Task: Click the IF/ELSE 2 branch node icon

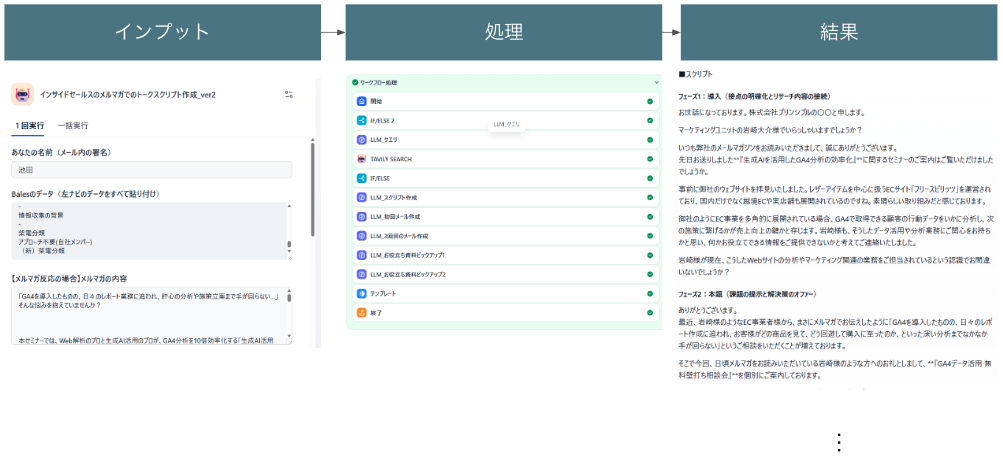Action: click(x=362, y=121)
